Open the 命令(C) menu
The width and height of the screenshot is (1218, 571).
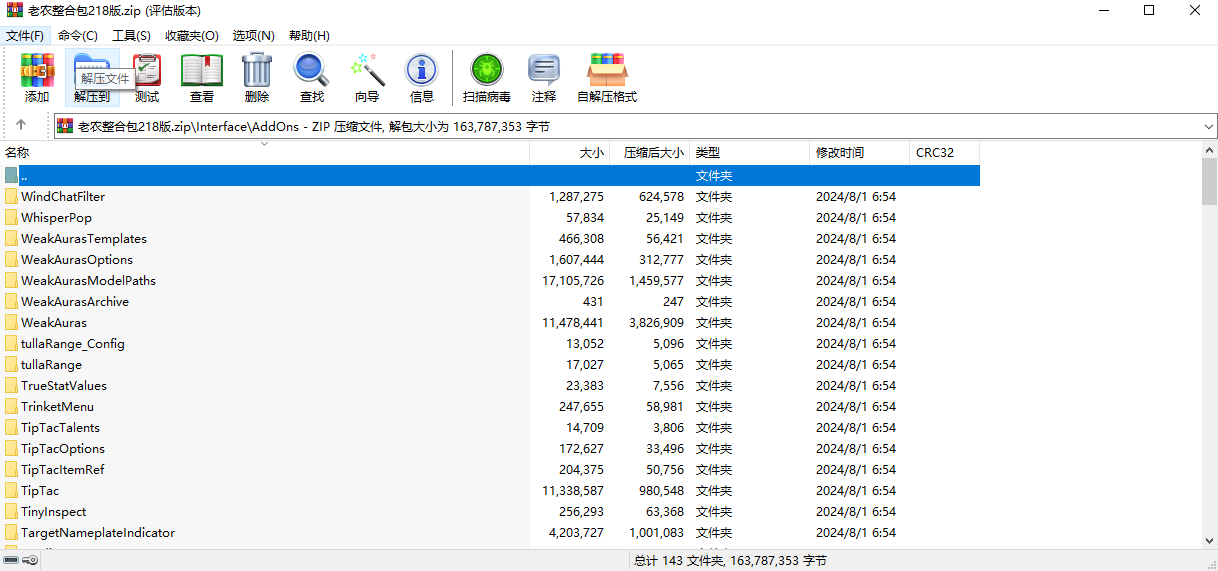pos(78,35)
